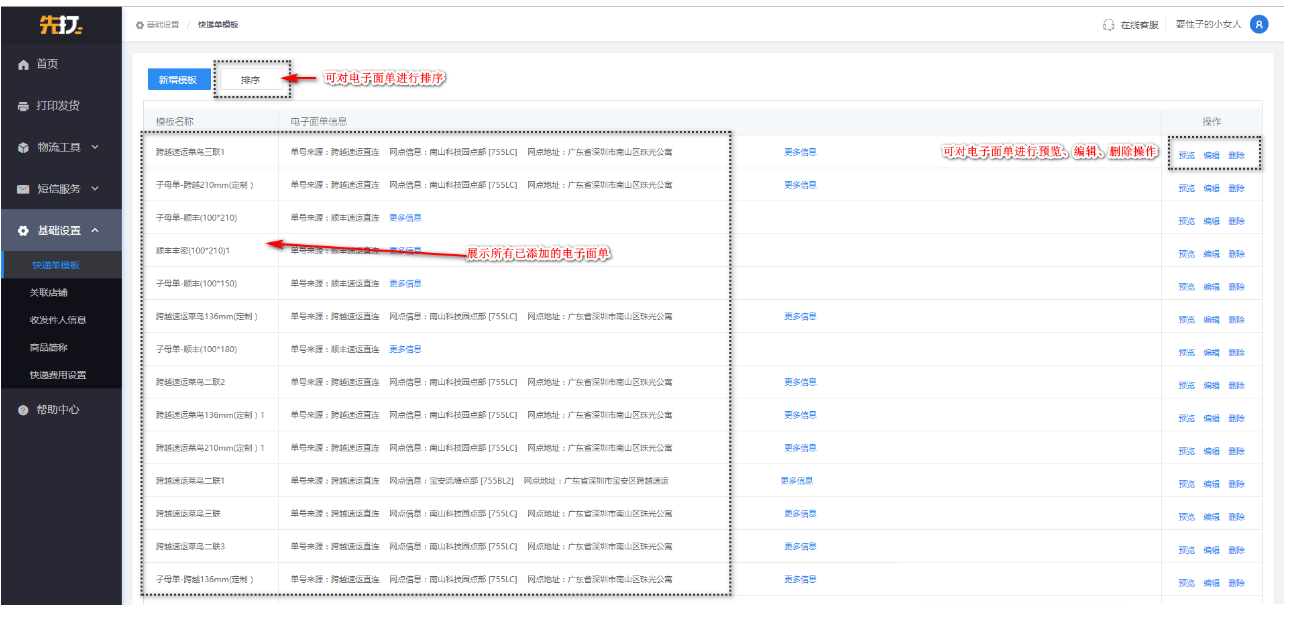Click 预览 for 子母单-跨越210mm(定制) row

[1186, 189]
